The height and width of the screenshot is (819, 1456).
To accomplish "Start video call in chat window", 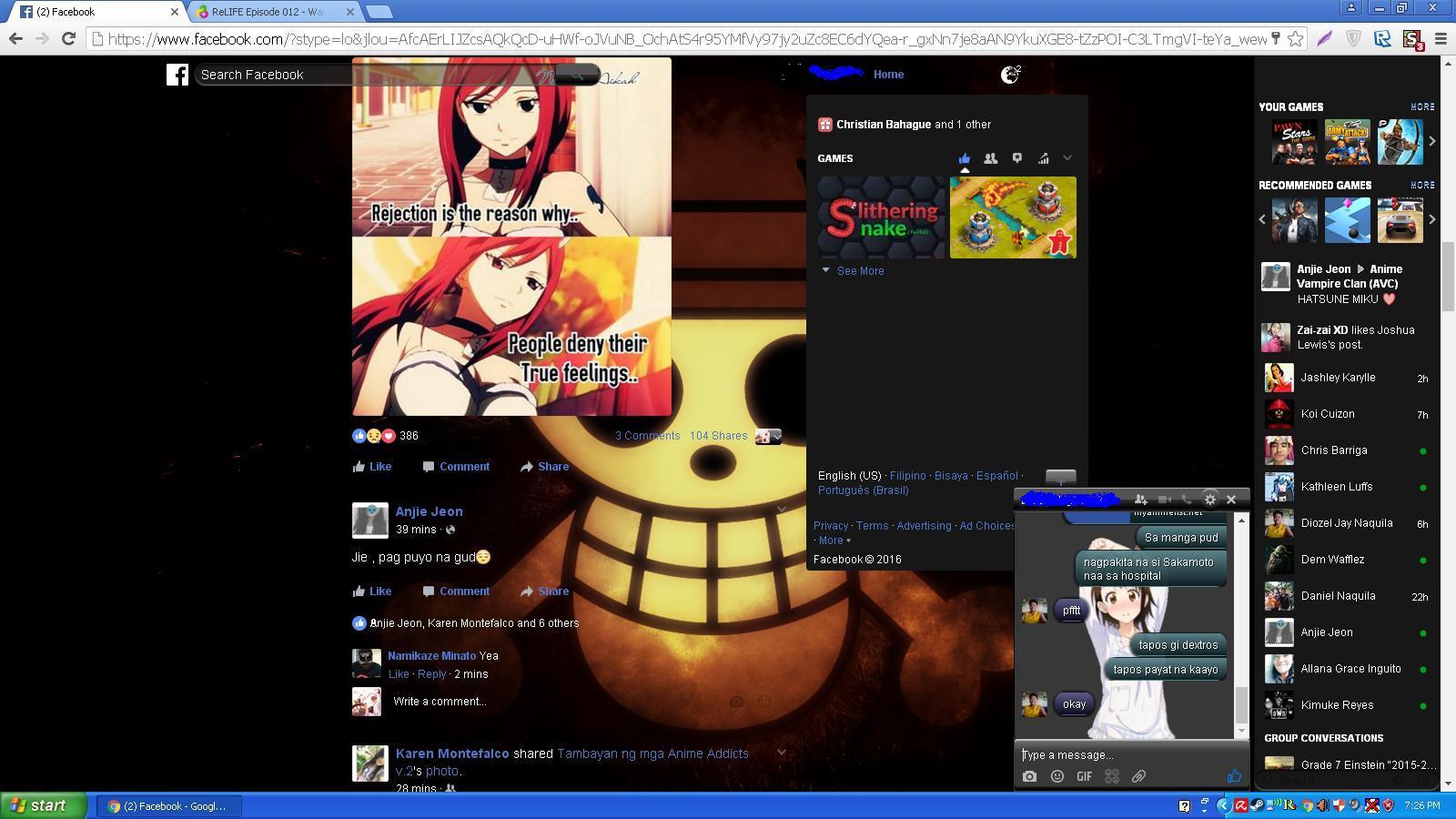I will pos(1164,499).
